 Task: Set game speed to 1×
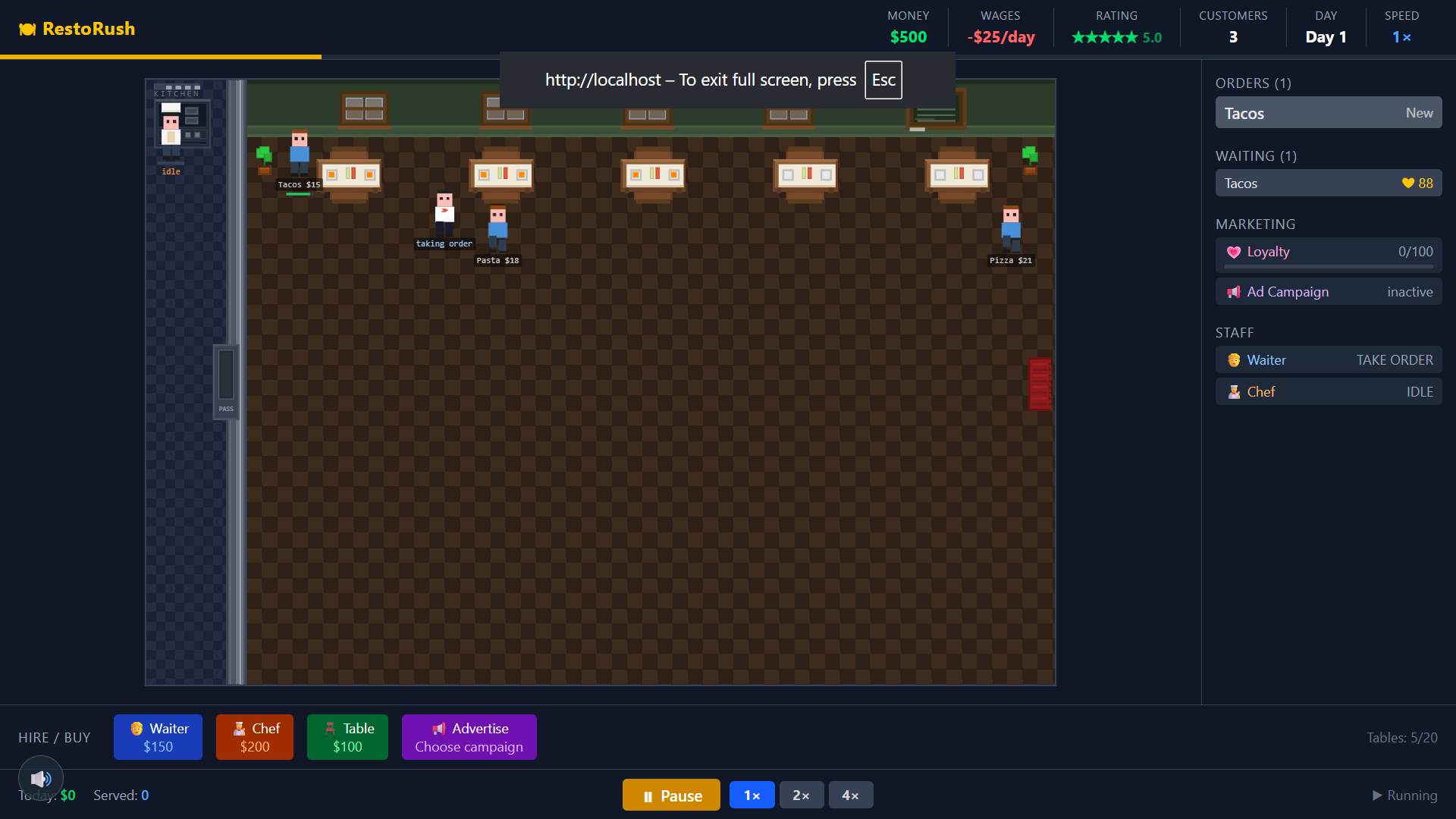(752, 795)
